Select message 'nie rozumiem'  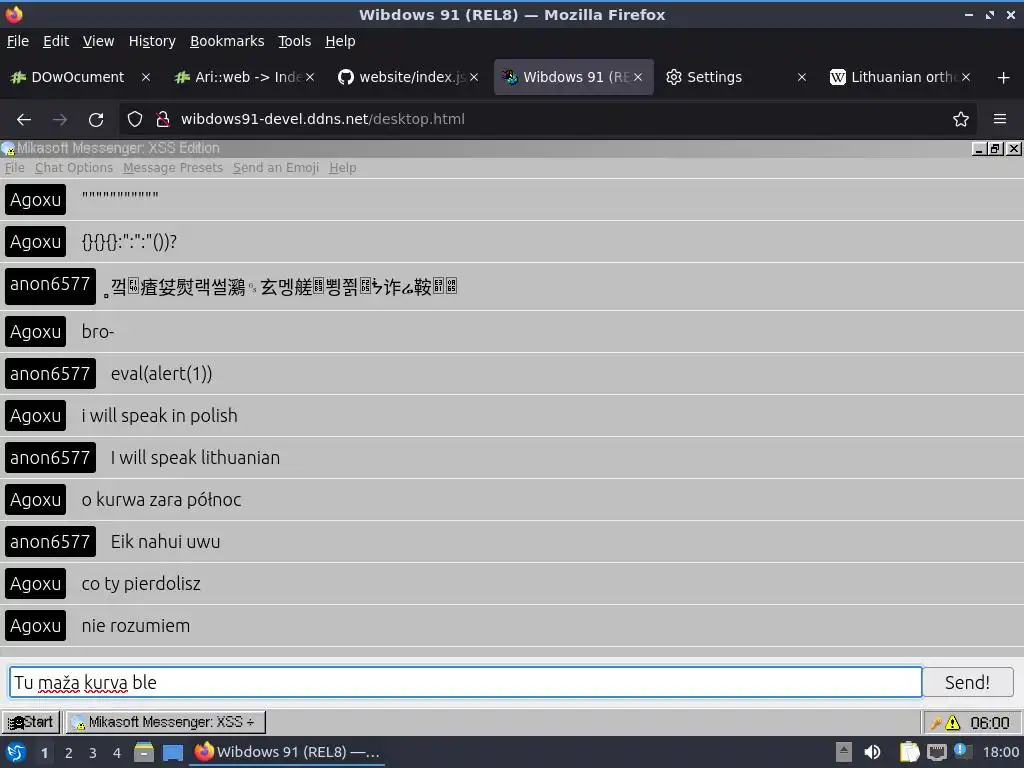(x=136, y=626)
